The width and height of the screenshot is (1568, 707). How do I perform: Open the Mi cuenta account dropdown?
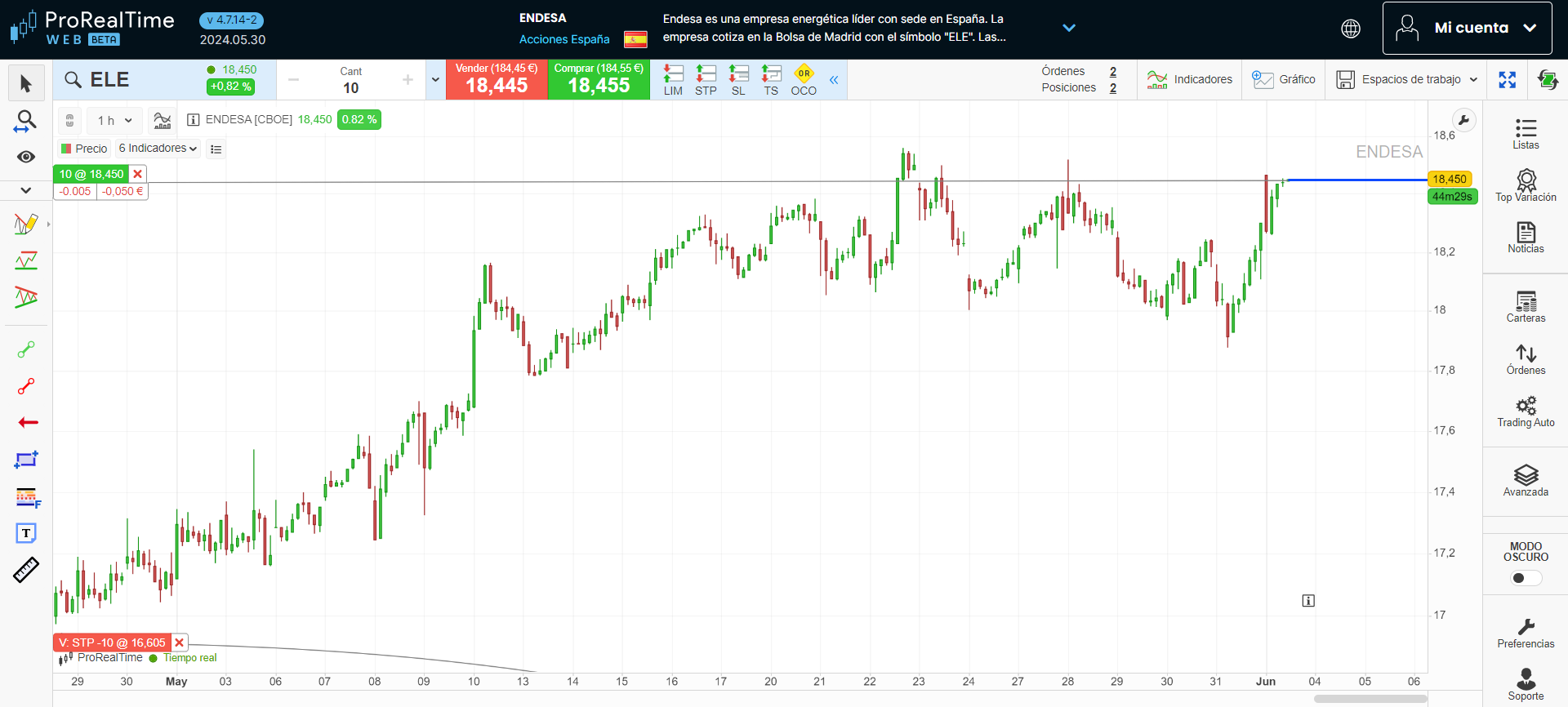pos(1467,28)
